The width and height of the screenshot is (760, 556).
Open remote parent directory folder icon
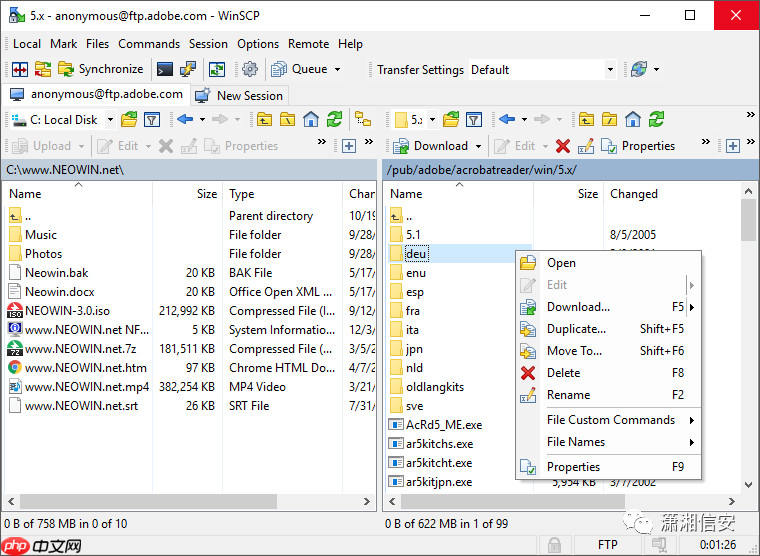tap(585, 120)
